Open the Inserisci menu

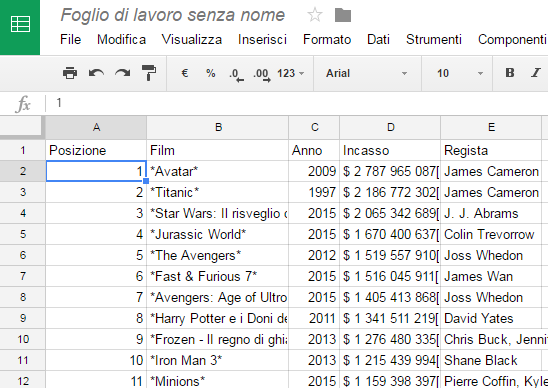(x=262, y=39)
